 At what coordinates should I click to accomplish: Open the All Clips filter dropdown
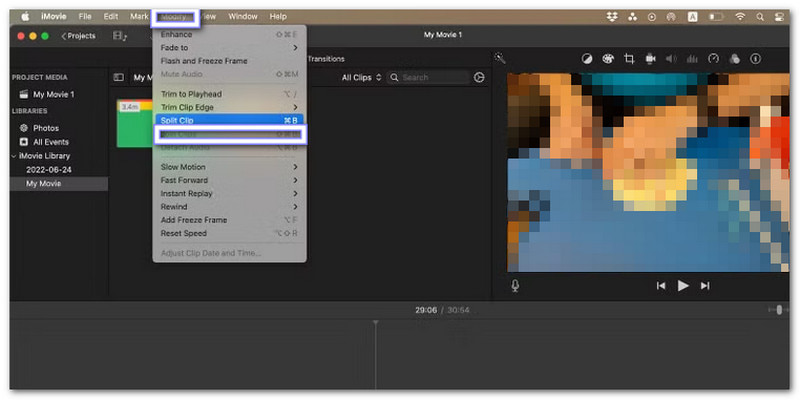(x=361, y=77)
